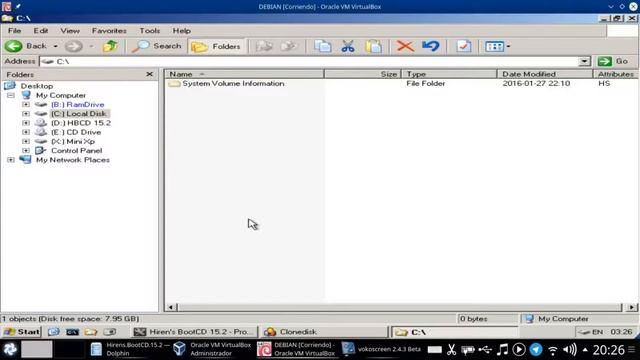
Task: Open the Address bar dropdown list
Action: pos(584,61)
